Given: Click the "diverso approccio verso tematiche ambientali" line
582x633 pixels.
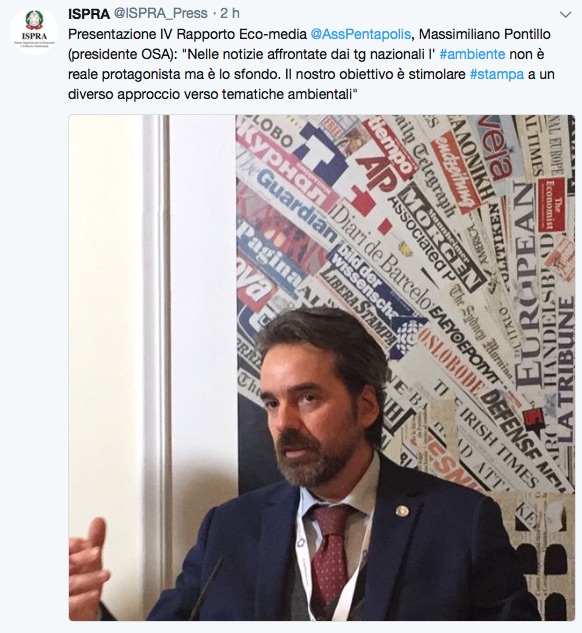Looking at the screenshot, I should click(213, 94).
